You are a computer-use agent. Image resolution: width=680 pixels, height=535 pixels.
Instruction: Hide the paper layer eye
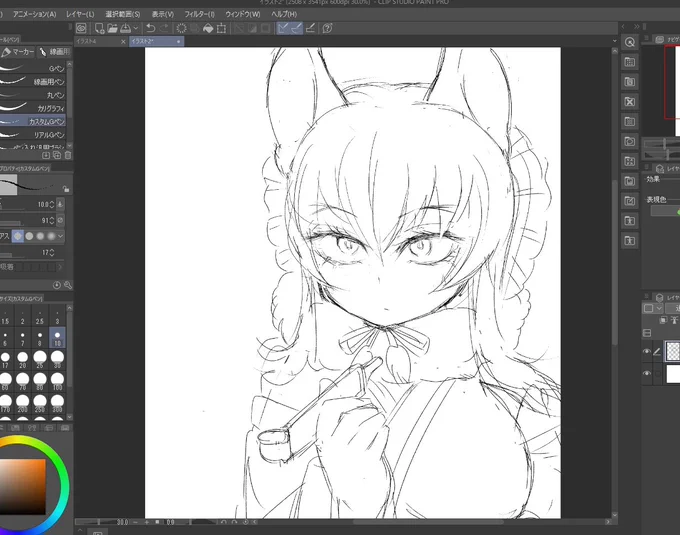pos(647,373)
